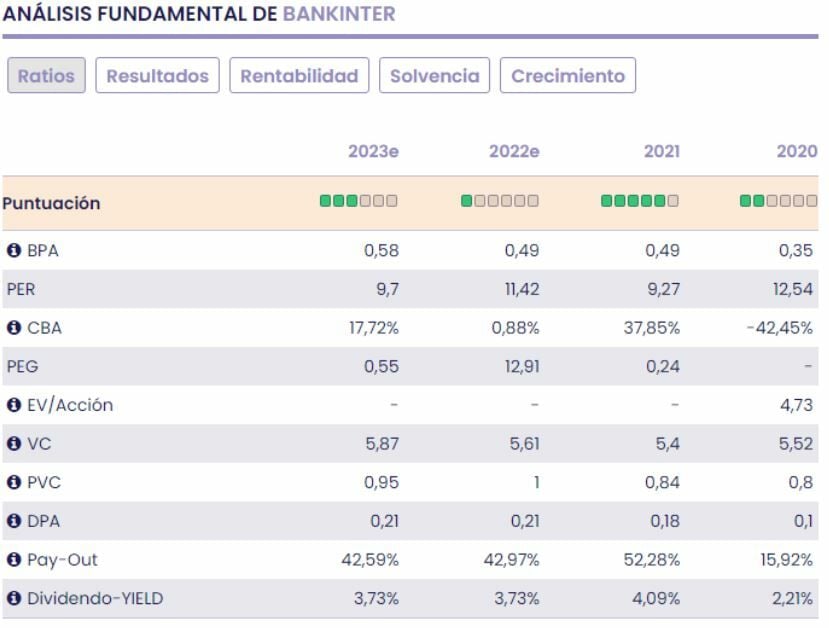Click the PER row label
This screenshot has height=628, width=829.
(22, 289)
